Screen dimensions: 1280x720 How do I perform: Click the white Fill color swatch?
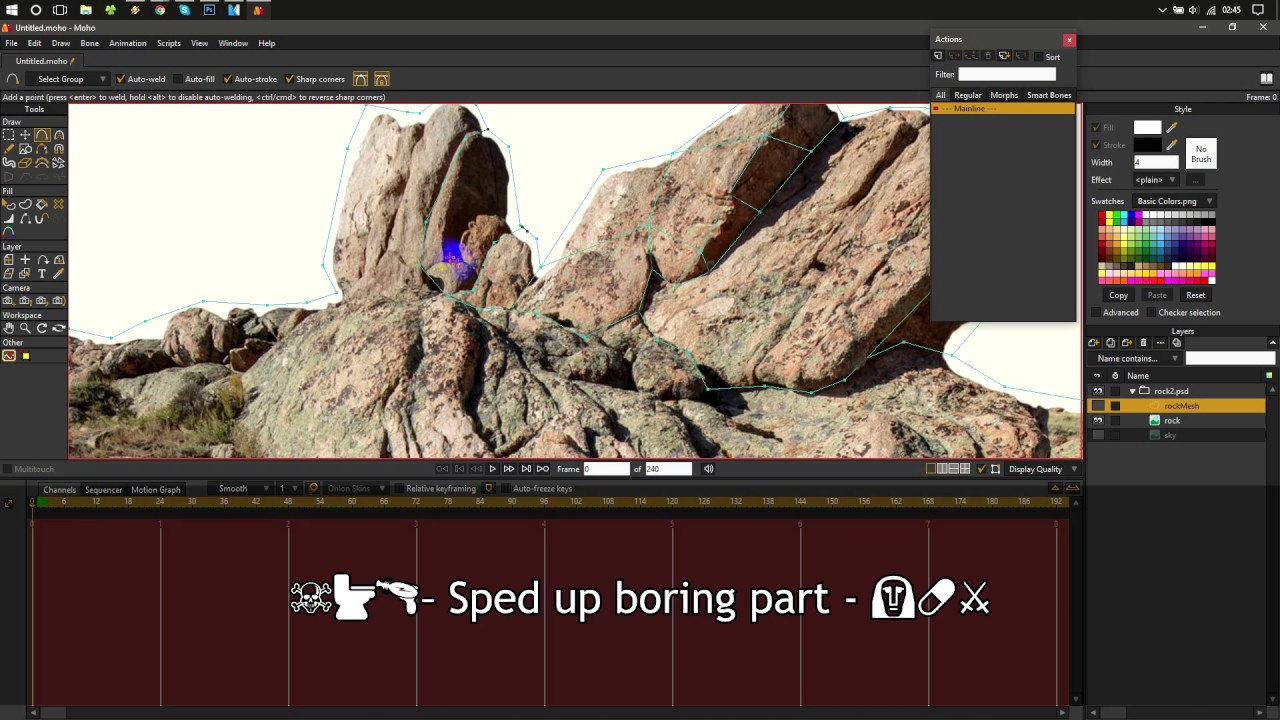point(1147,127)
